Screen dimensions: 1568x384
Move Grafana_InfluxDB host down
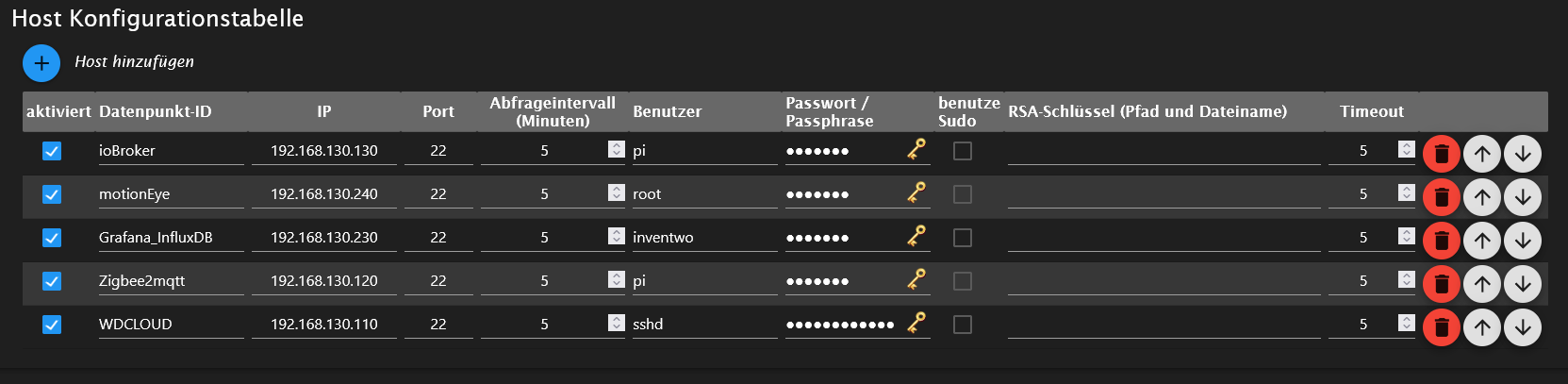tap(1523, 240)
